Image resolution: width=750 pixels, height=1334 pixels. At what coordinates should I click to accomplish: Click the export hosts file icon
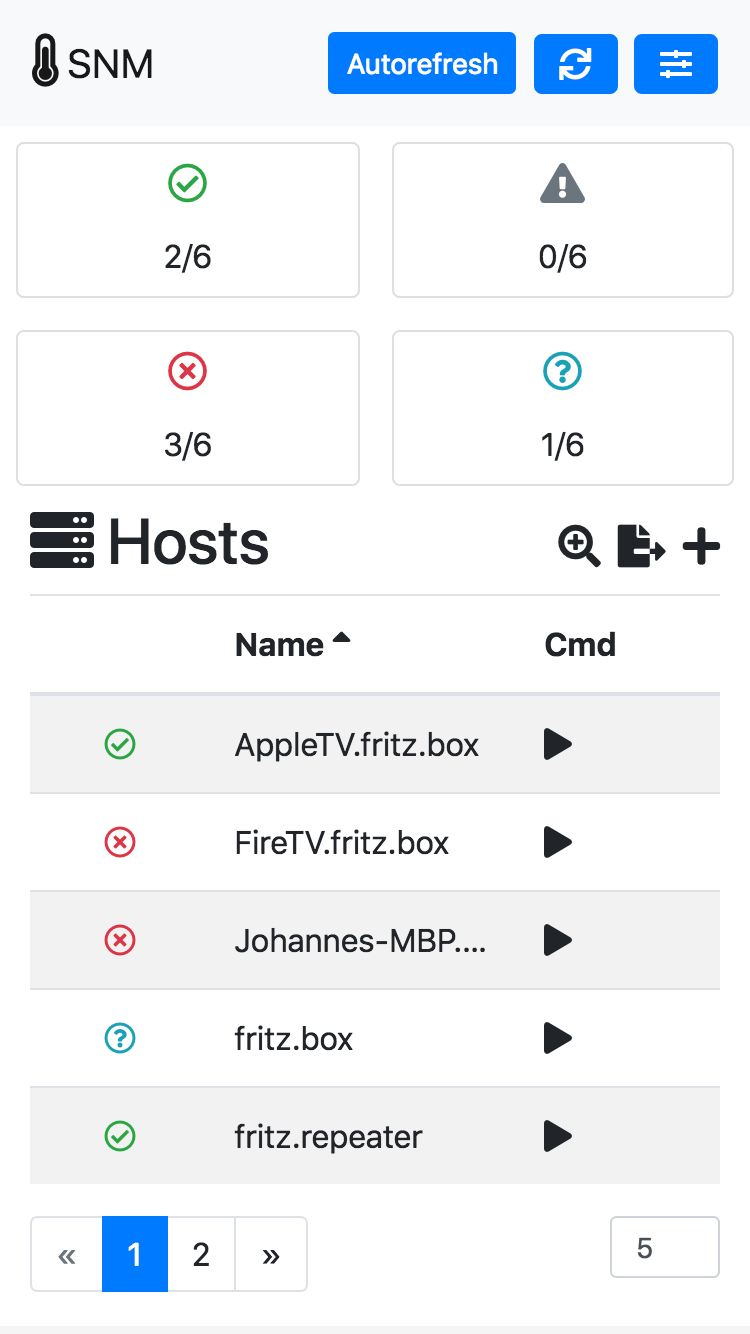pos(640,545)
